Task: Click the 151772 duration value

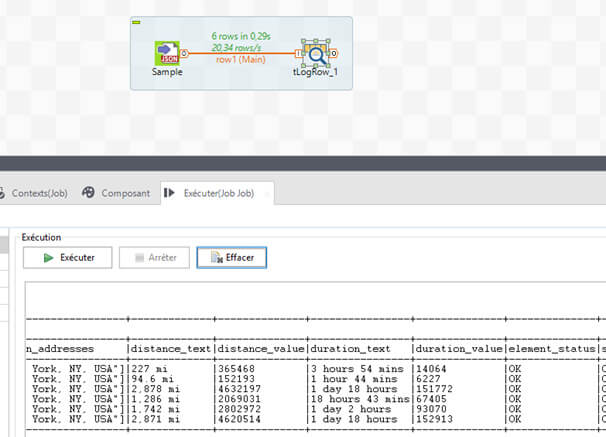Action: pos(434,389)
